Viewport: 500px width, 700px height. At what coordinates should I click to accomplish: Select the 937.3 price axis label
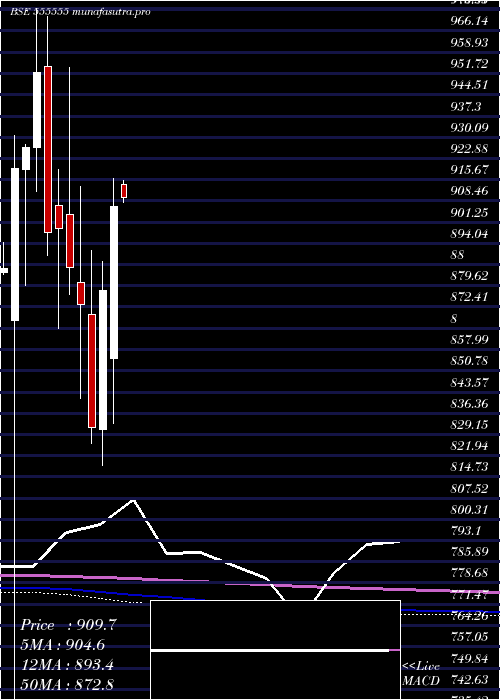pyautogui.click(x=466, y=106)
